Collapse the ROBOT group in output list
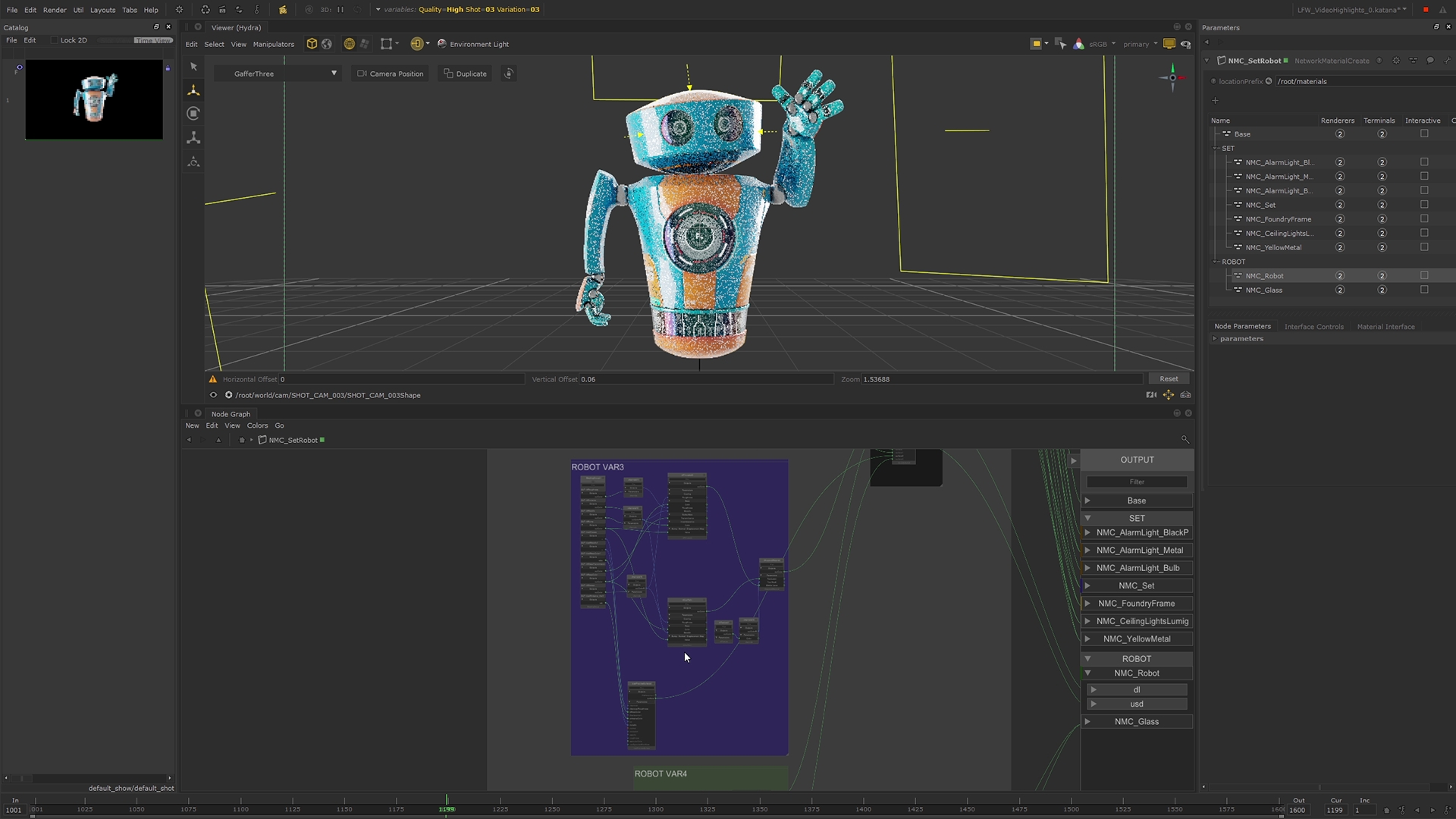The width and height of the screenshot is (1456, 819). coord(1087,659)
